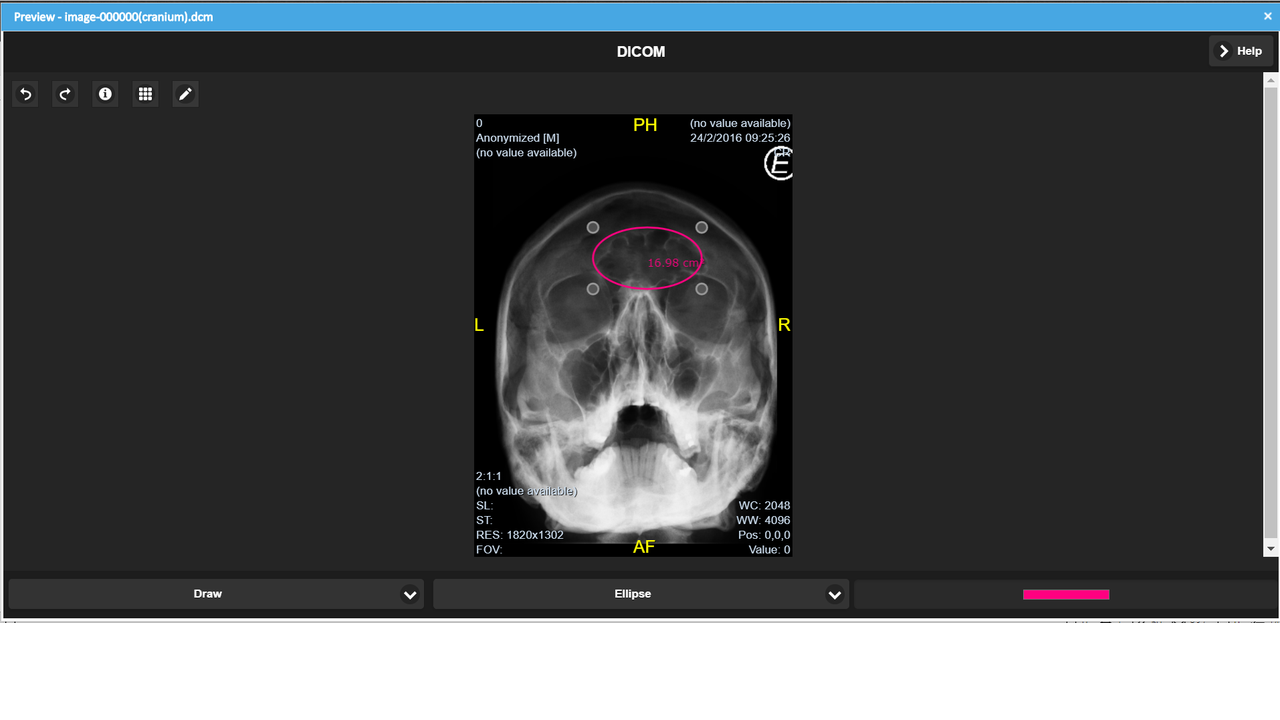Expand the Draw dropdown chevron arrow
Screen dimensions: 1280x720
pos(410,593)
